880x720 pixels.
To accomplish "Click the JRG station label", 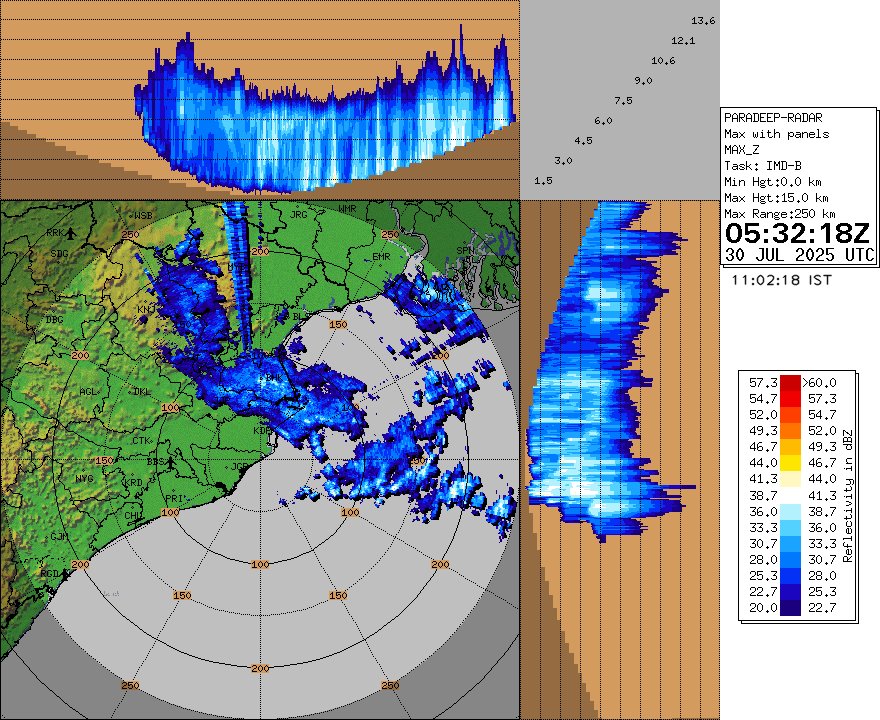I will 299,214.
